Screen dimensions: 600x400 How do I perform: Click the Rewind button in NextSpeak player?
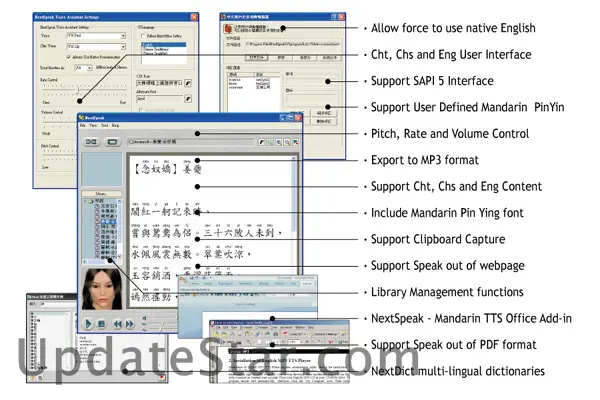click(x=117, y=324)
